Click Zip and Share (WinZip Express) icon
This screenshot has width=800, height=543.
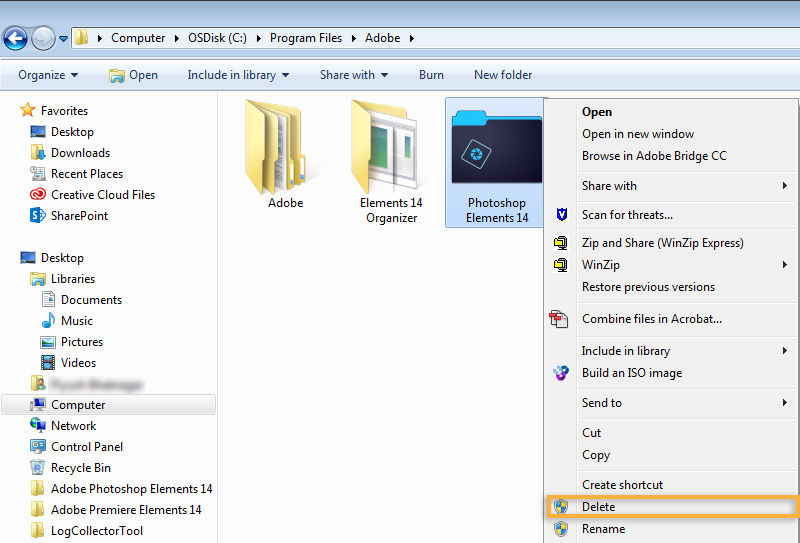[561, 243]
